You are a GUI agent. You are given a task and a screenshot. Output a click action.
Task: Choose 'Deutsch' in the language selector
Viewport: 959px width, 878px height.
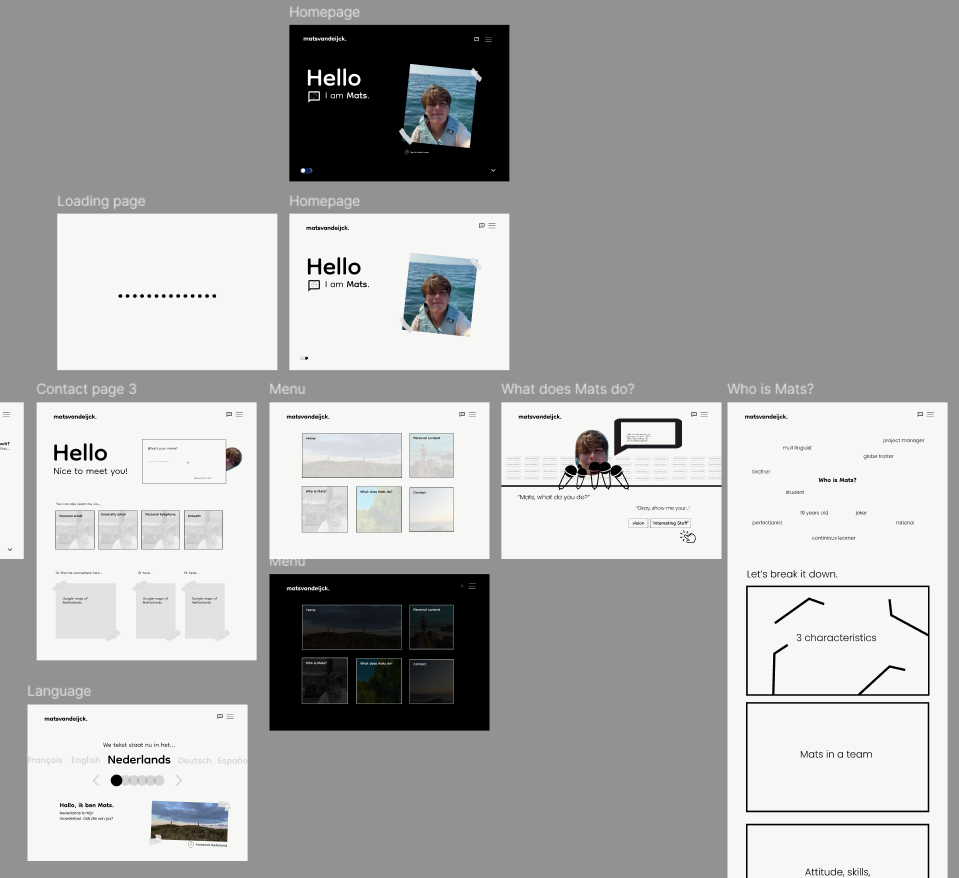click(194, 761)
